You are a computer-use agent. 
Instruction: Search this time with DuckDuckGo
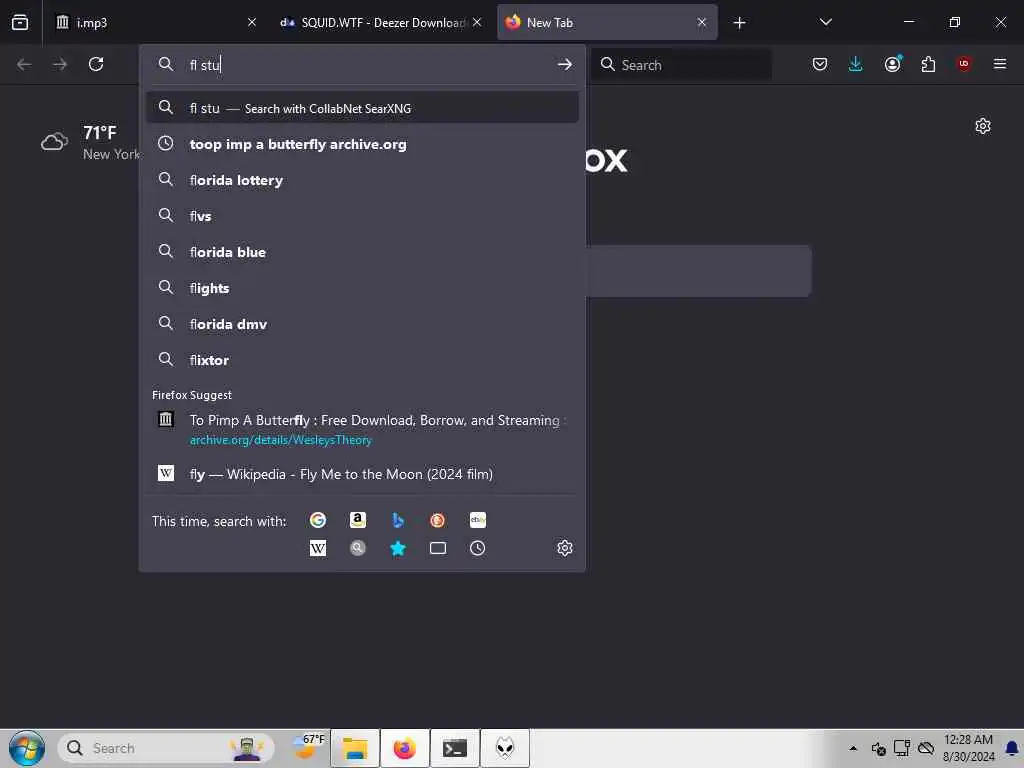438,520
